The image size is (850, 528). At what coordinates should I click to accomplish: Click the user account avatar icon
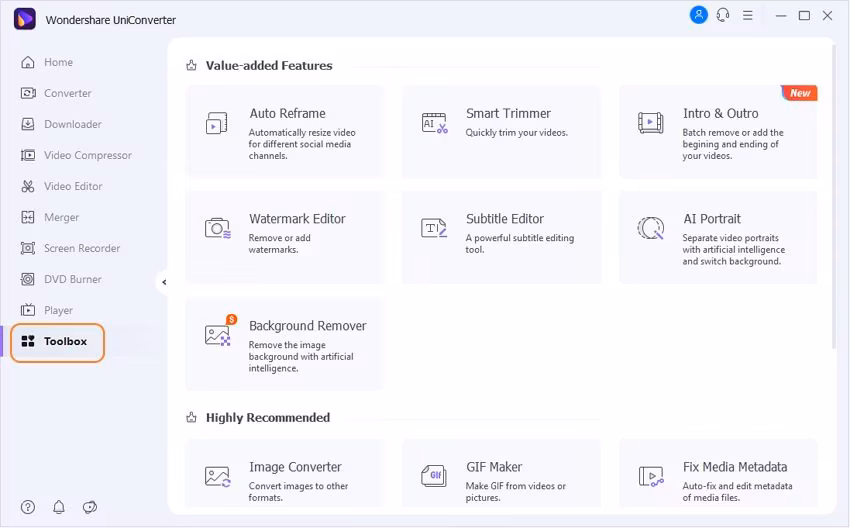(698, 15)
